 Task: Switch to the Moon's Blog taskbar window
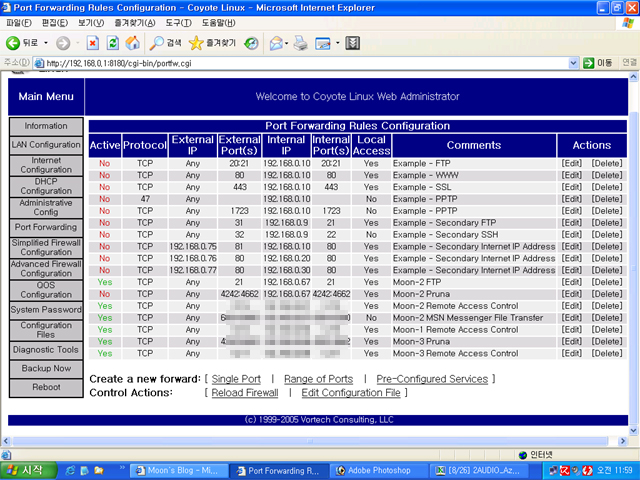pyautogui.click(x=179, y=471)
